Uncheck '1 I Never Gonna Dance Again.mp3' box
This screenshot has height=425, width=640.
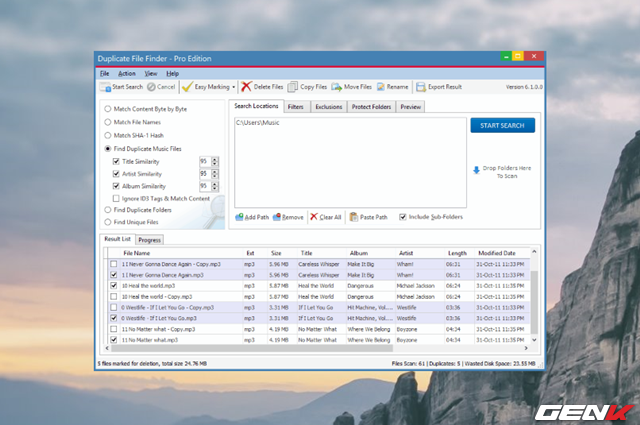click(x=113, y=275)
